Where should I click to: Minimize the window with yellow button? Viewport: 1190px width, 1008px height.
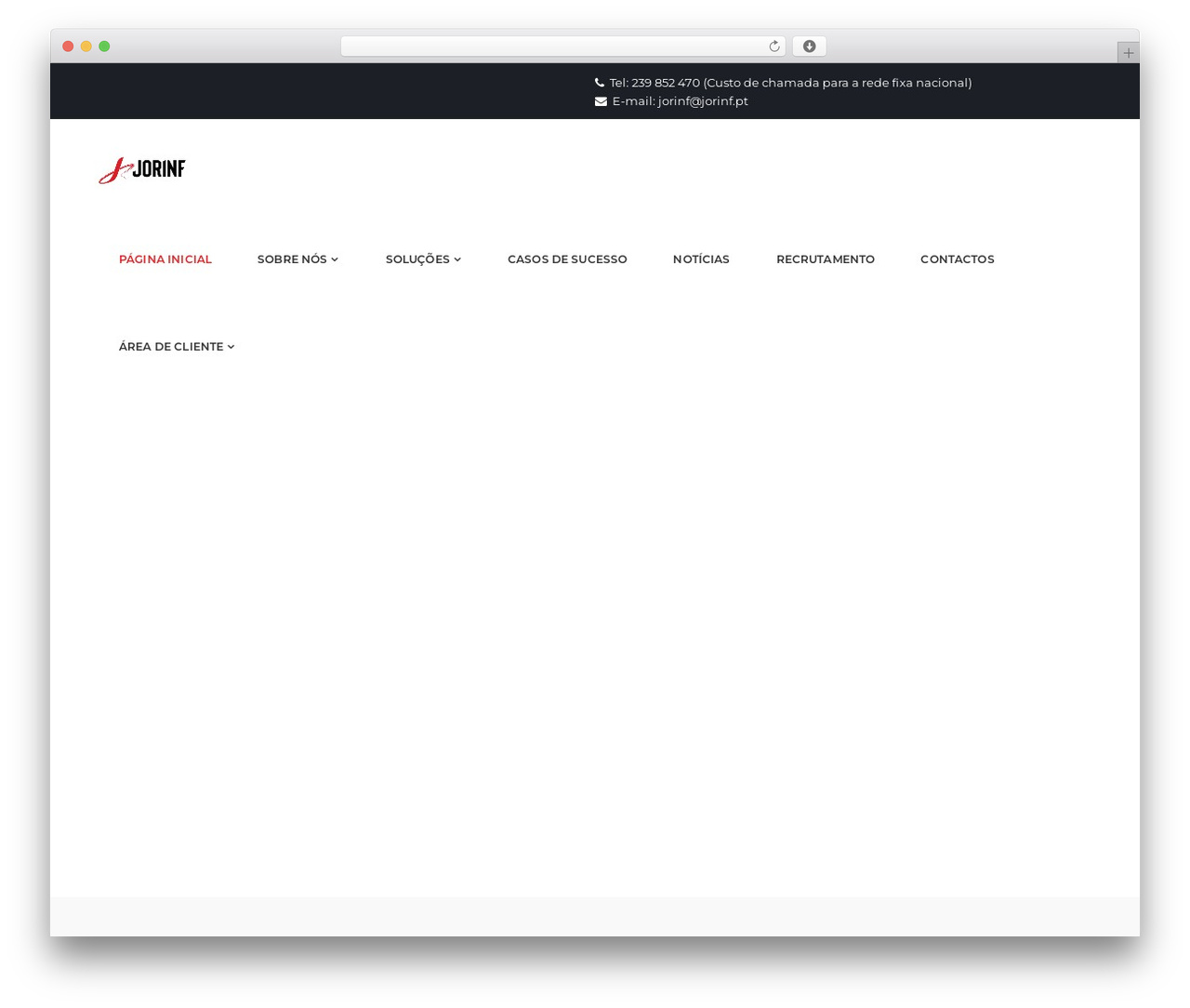(x=86, y=46)
